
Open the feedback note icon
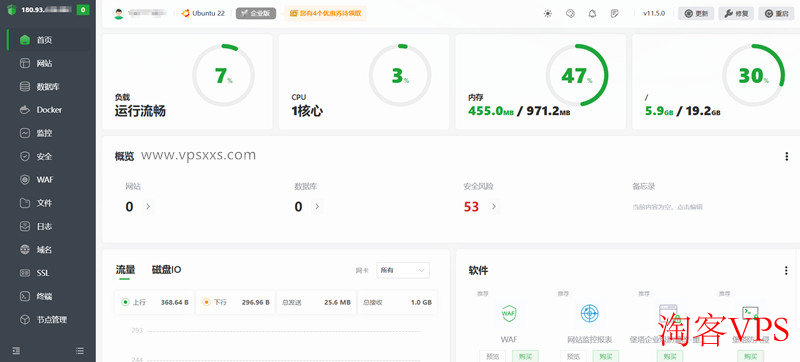point(615,14)
